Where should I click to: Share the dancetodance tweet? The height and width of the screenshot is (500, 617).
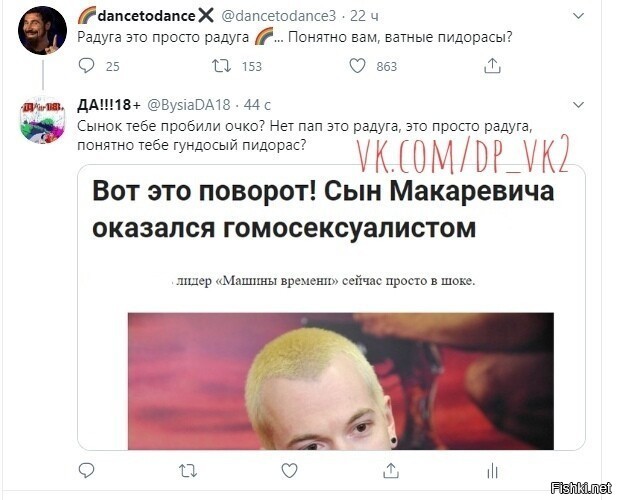(x=492, y=66)
